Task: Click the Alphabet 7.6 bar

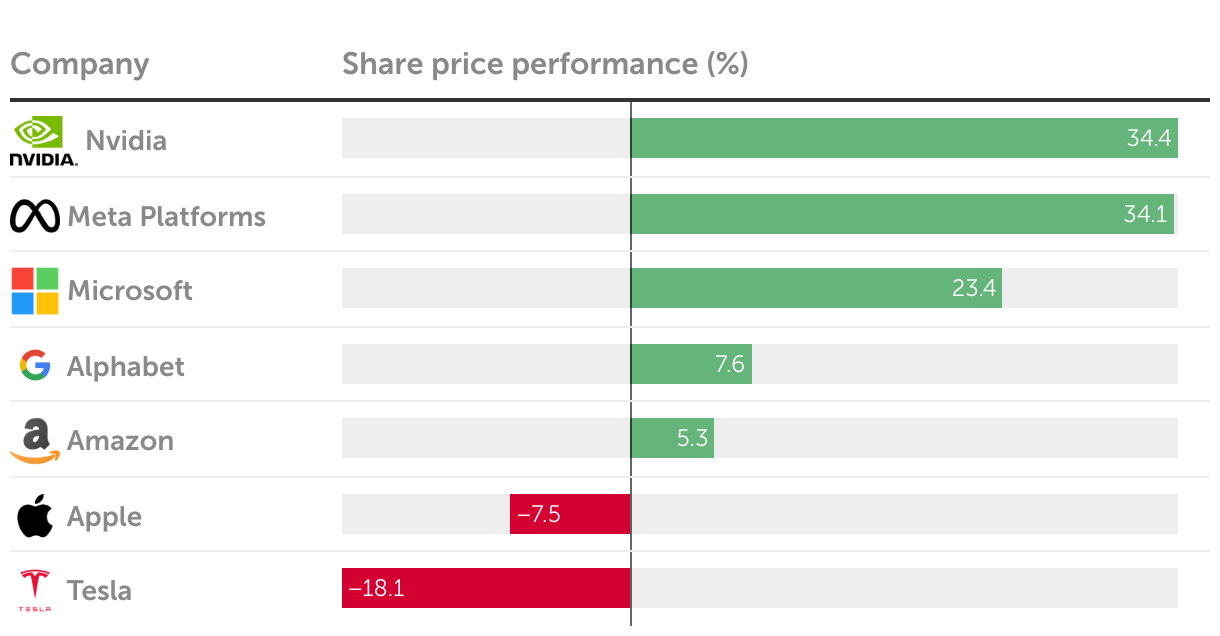Action: tap(691, 364)
